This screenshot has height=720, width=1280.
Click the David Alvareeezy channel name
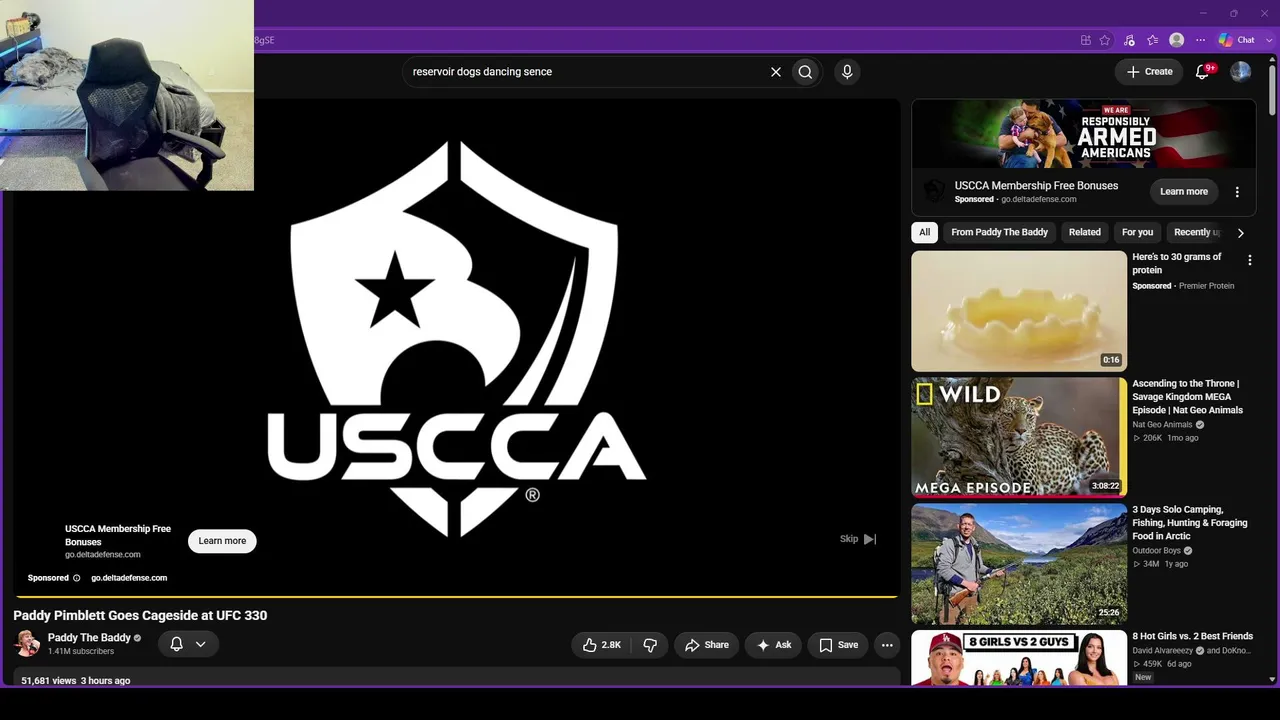(x=1162, y=650)
